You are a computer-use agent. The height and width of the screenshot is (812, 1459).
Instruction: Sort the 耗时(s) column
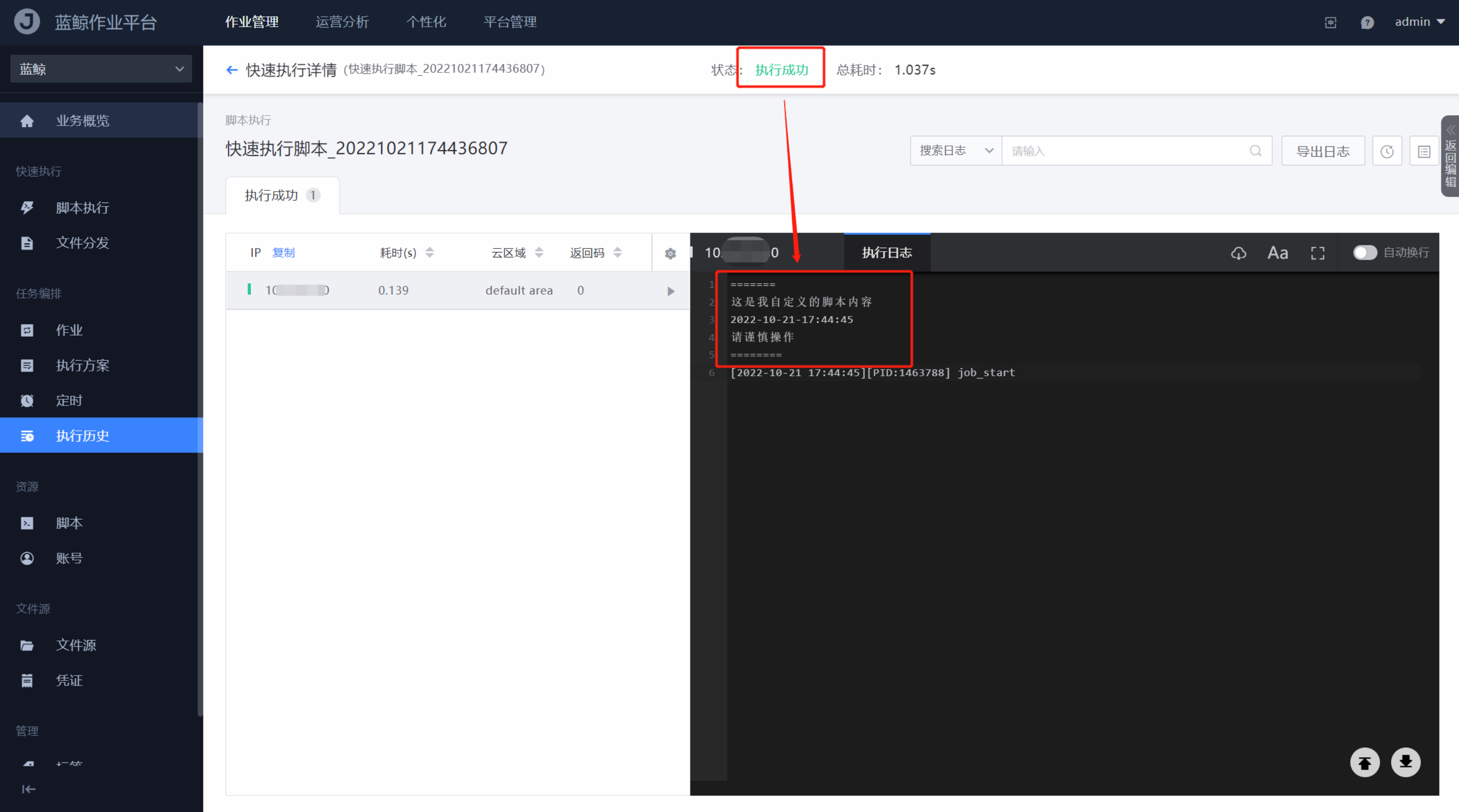click(x=430, y=253)
